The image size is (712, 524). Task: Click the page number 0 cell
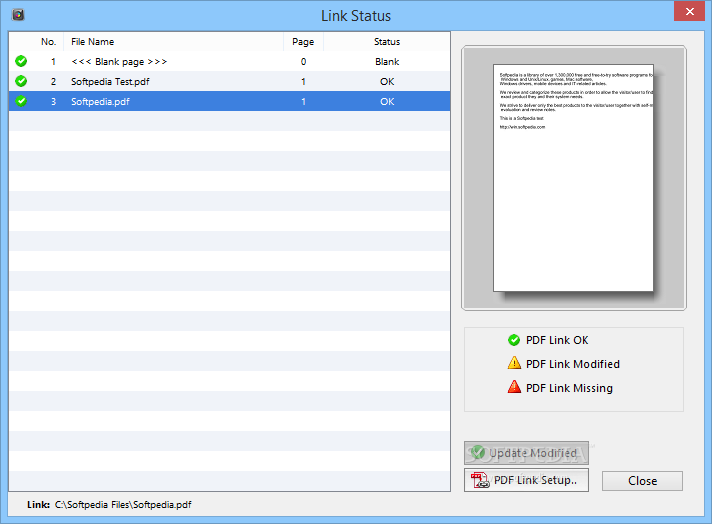click(303, 62)
